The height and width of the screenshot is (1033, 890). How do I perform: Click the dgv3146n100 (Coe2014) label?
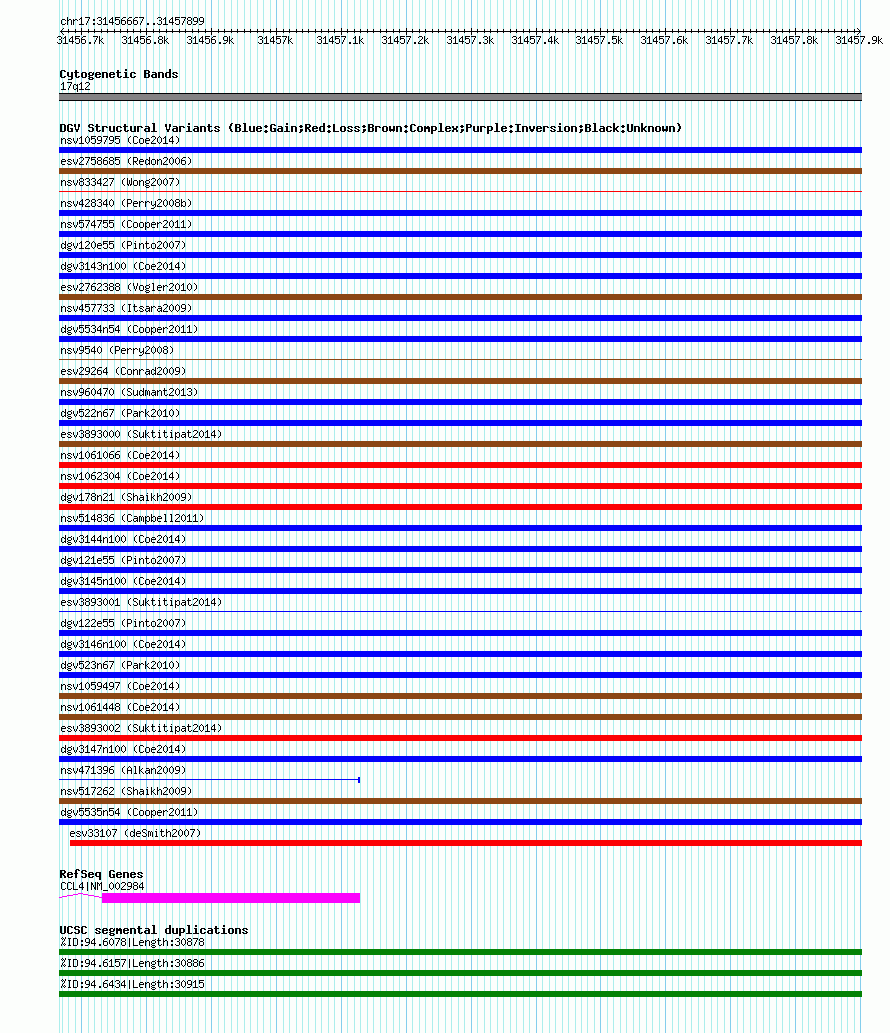[x=123, y=645]
